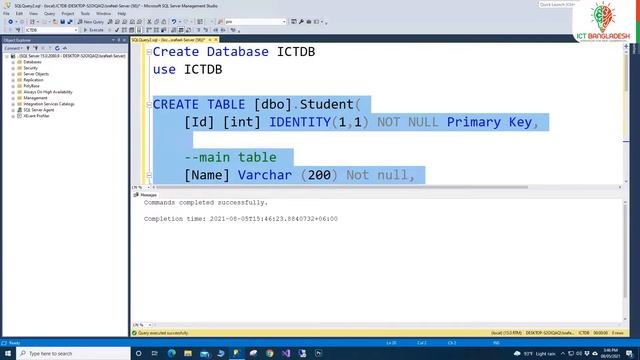Open the Window menu
640x360 pixels.
click(x=103, y=13)
